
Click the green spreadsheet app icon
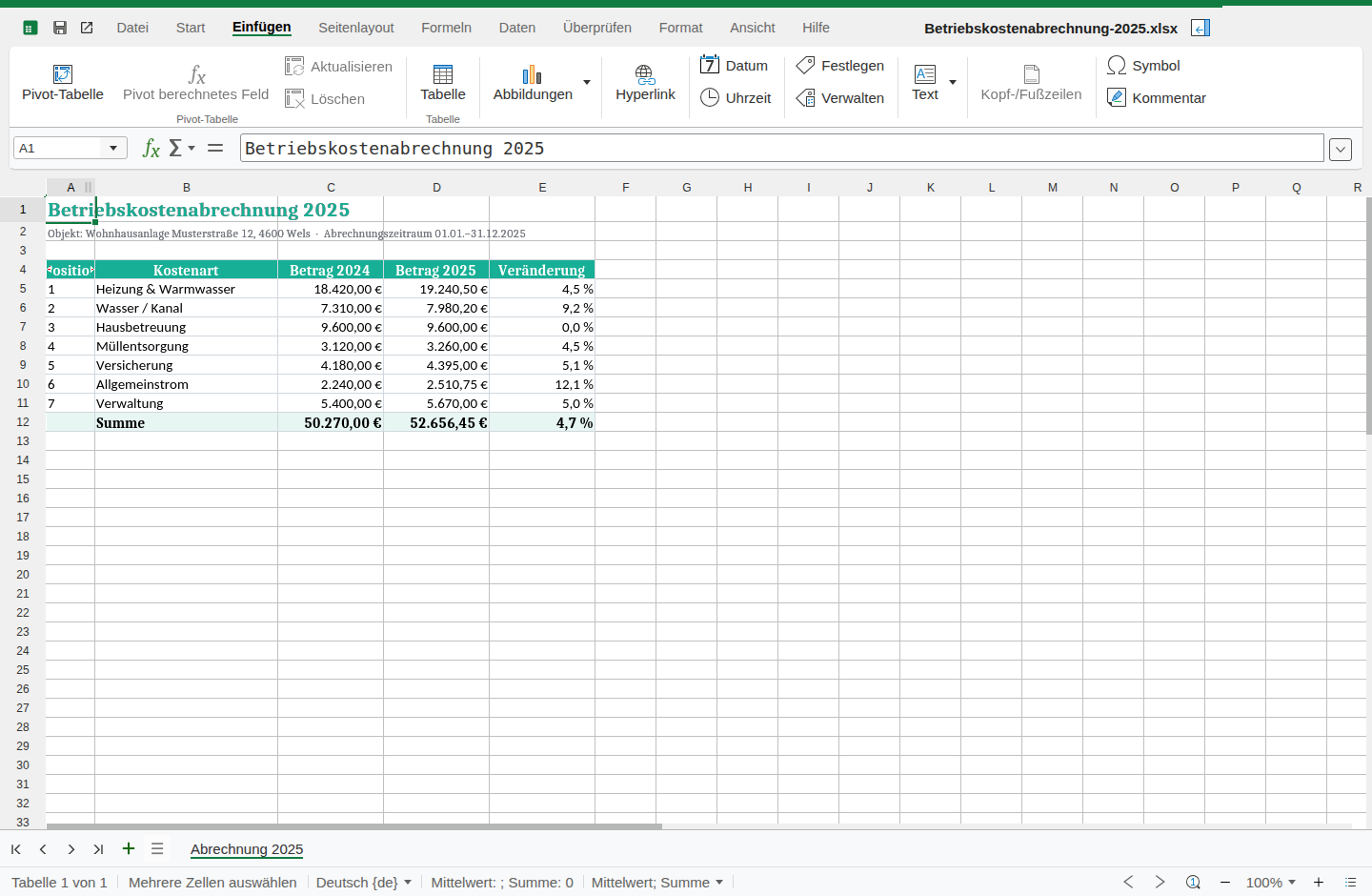pos(30,28)
